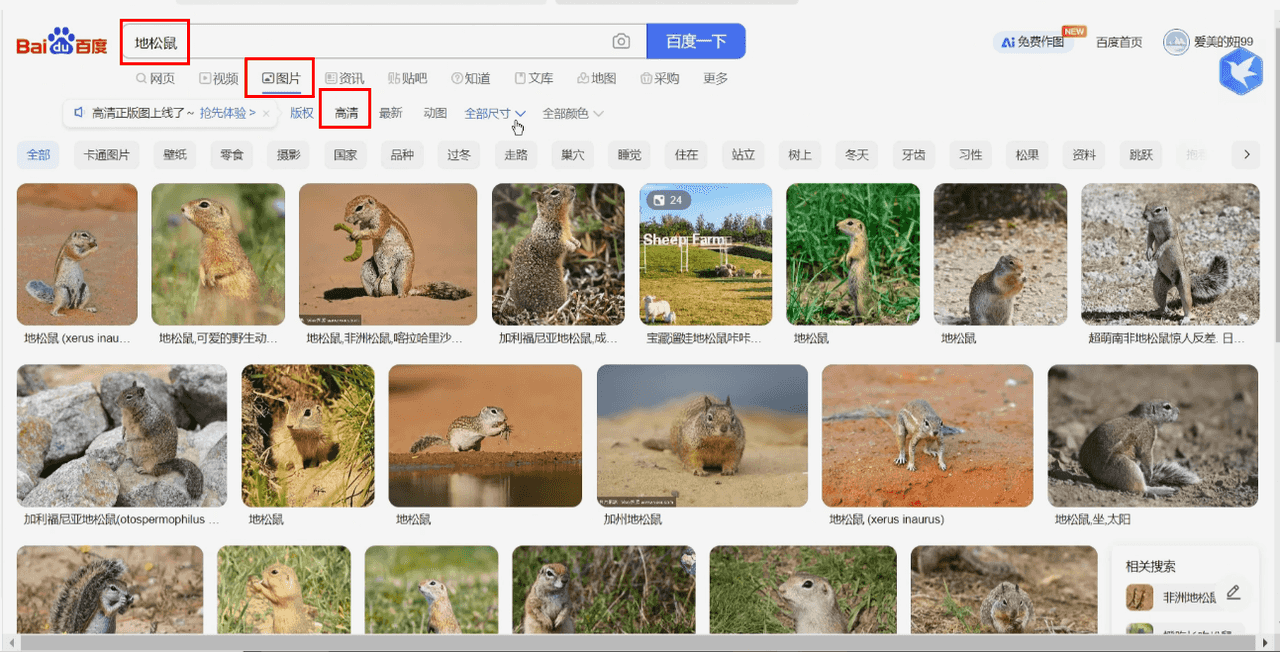Click the blue bird assistant icon
The width and height of the screenshot is (1280, 652).
point(1241,71)
